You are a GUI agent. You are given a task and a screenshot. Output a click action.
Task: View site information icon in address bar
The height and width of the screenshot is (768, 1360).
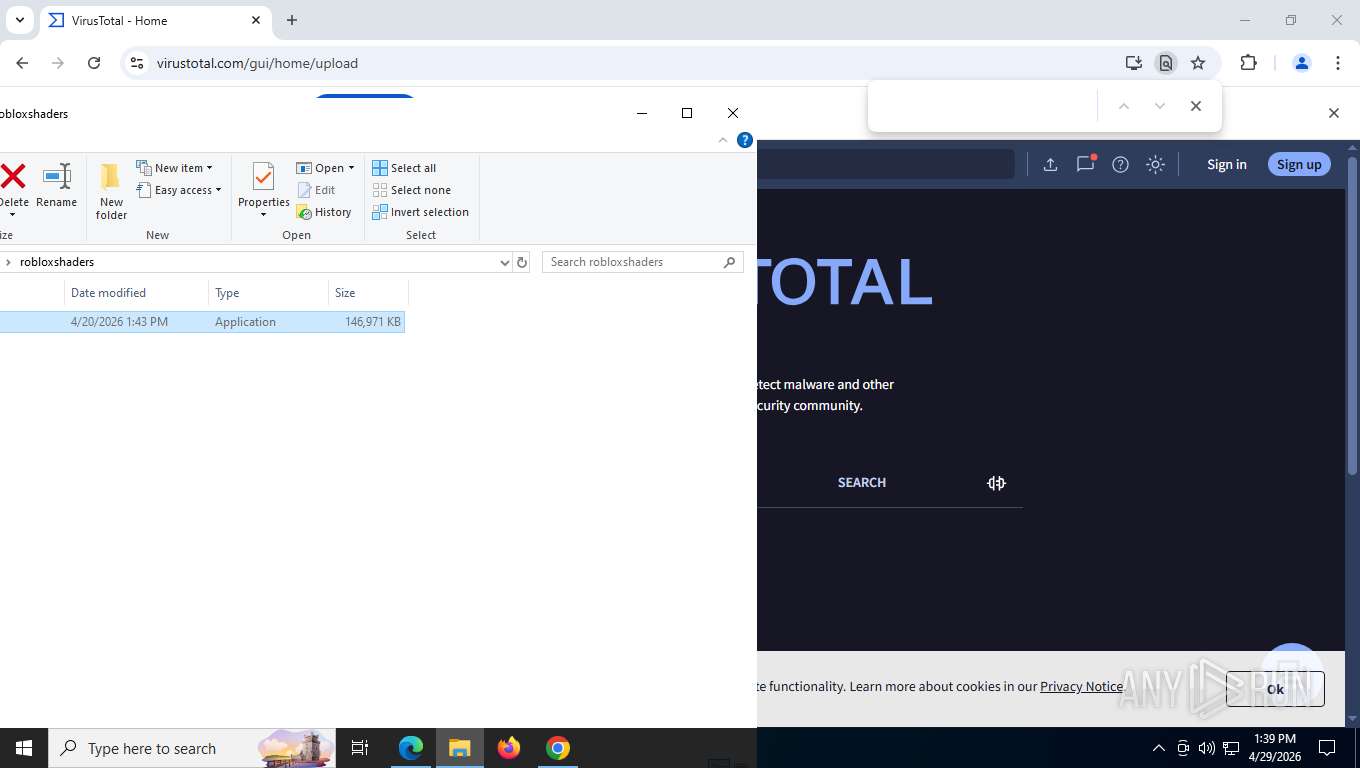pyautogui.click(x=137, y=63)
